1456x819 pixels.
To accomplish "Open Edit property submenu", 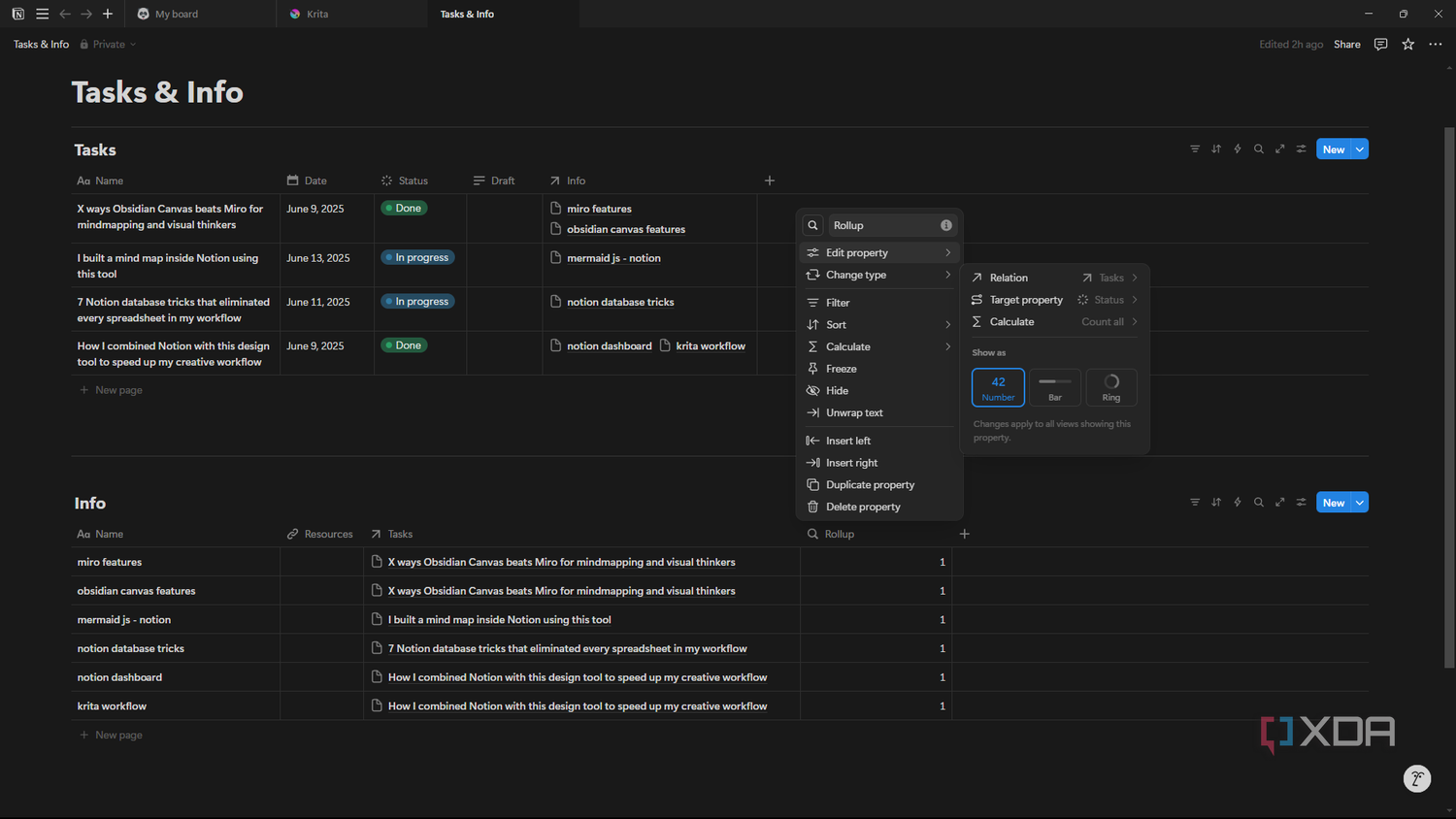I will pos(879,252).
